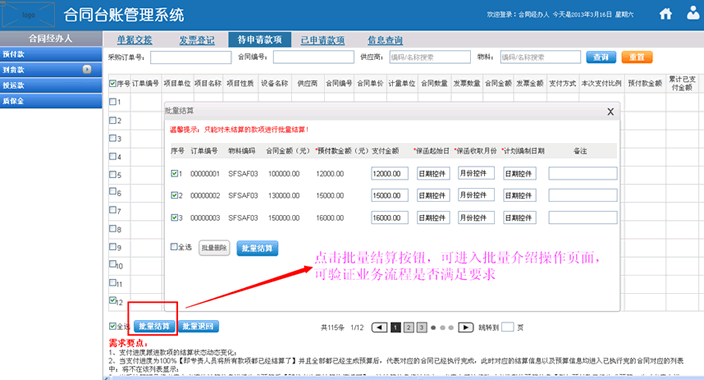Viewport: 704px width, 380px height.
Task: Uncheck dialog row for order 00000002
Action: coord(174,195)
